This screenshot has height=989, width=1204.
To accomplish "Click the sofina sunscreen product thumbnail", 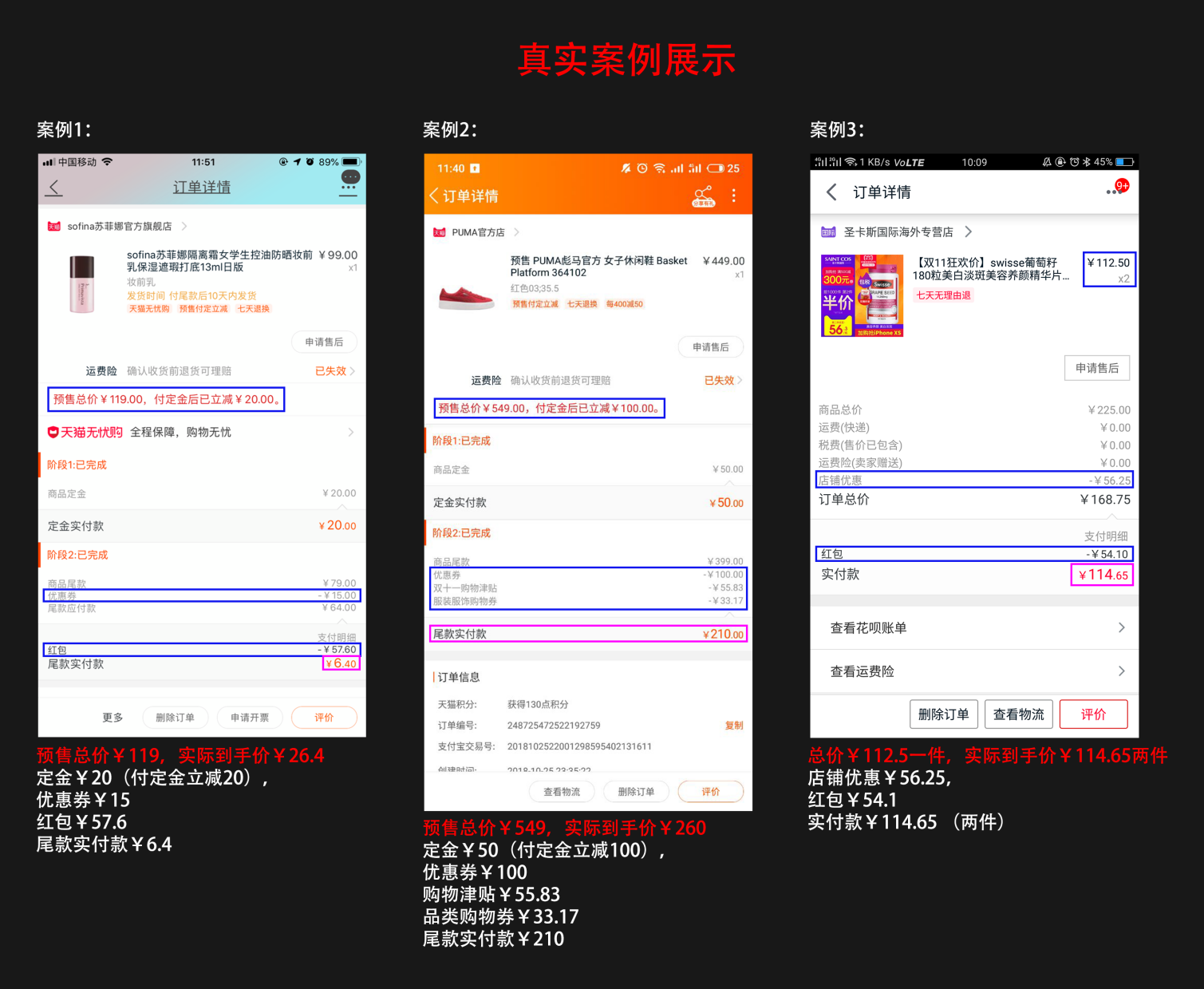I will [x=81, y=284].
